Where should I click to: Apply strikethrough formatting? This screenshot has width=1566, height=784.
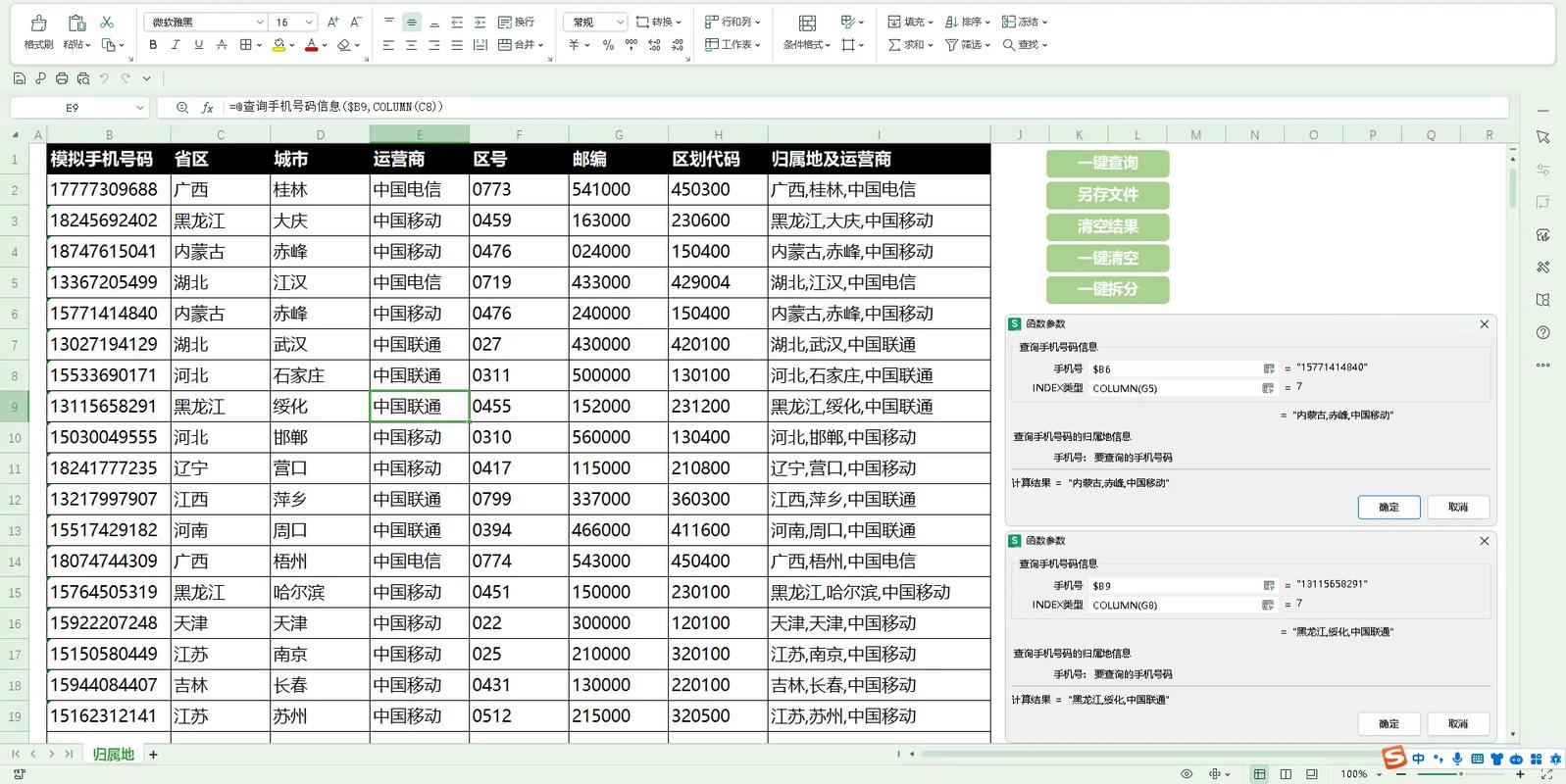click(222, 45)
